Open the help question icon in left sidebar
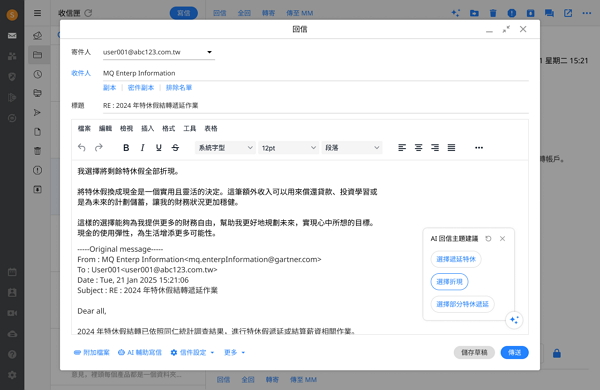 click(12, 354)
